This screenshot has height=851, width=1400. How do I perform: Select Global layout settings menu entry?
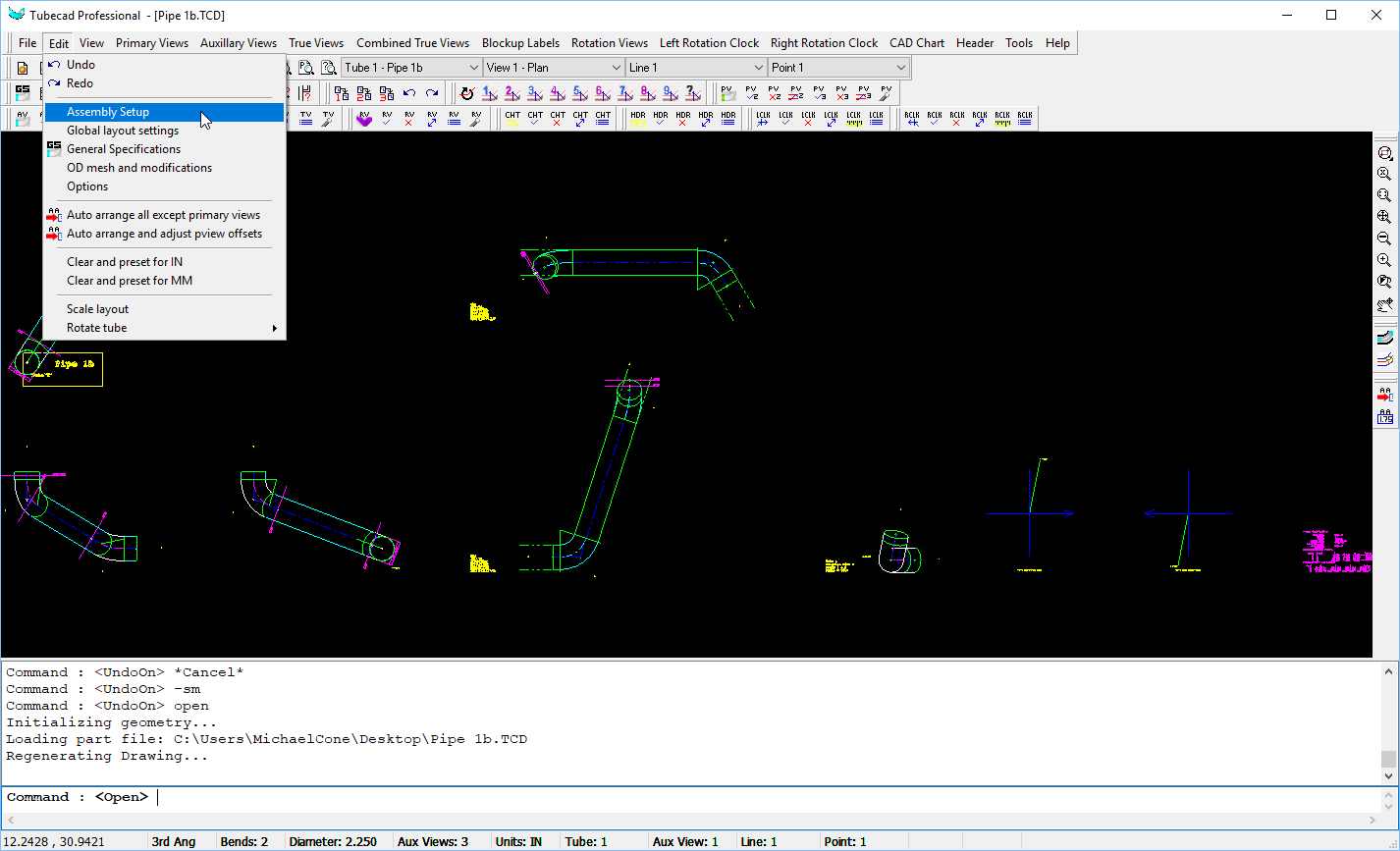coord(123,131)
